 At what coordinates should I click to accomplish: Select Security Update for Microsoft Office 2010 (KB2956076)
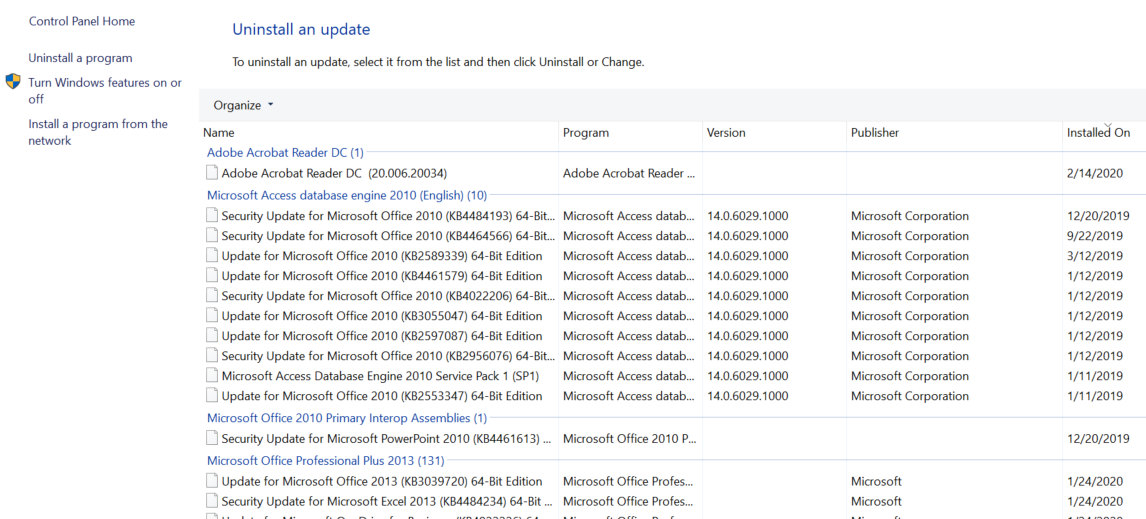coord(388,355)
